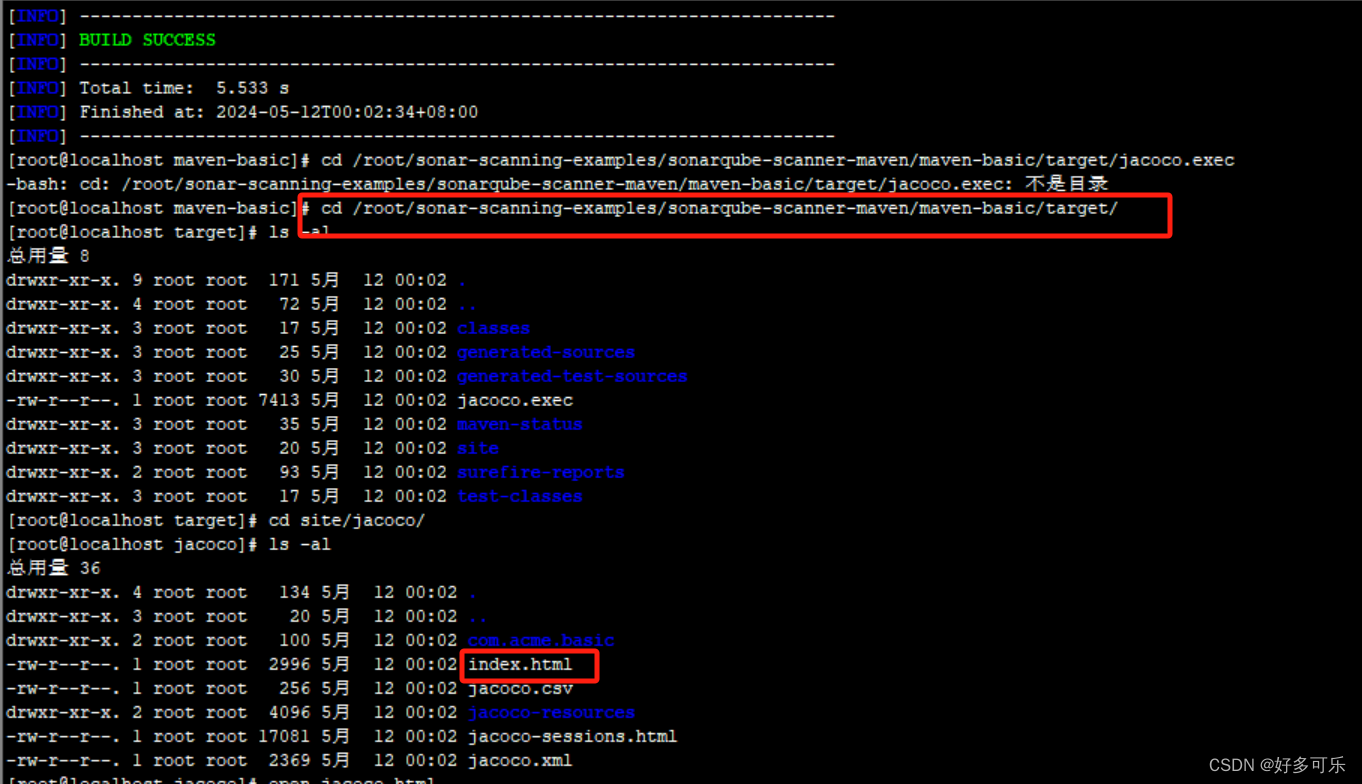Viewport: 1362px width, 784px height.
Task: Click the 'jacoco.xml' file name
Action: point(520,760)
